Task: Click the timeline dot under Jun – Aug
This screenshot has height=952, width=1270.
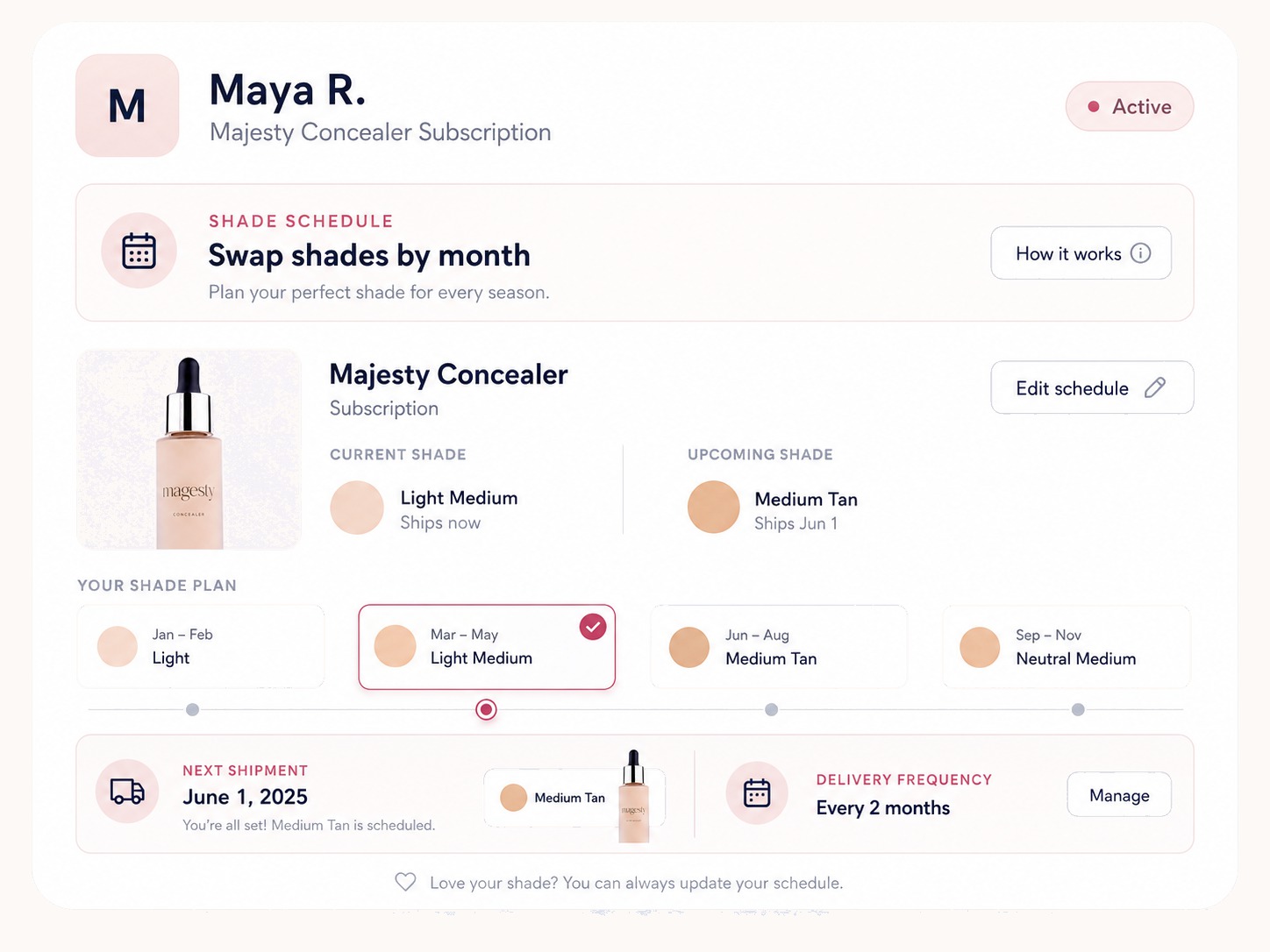Action: [772, 709]
